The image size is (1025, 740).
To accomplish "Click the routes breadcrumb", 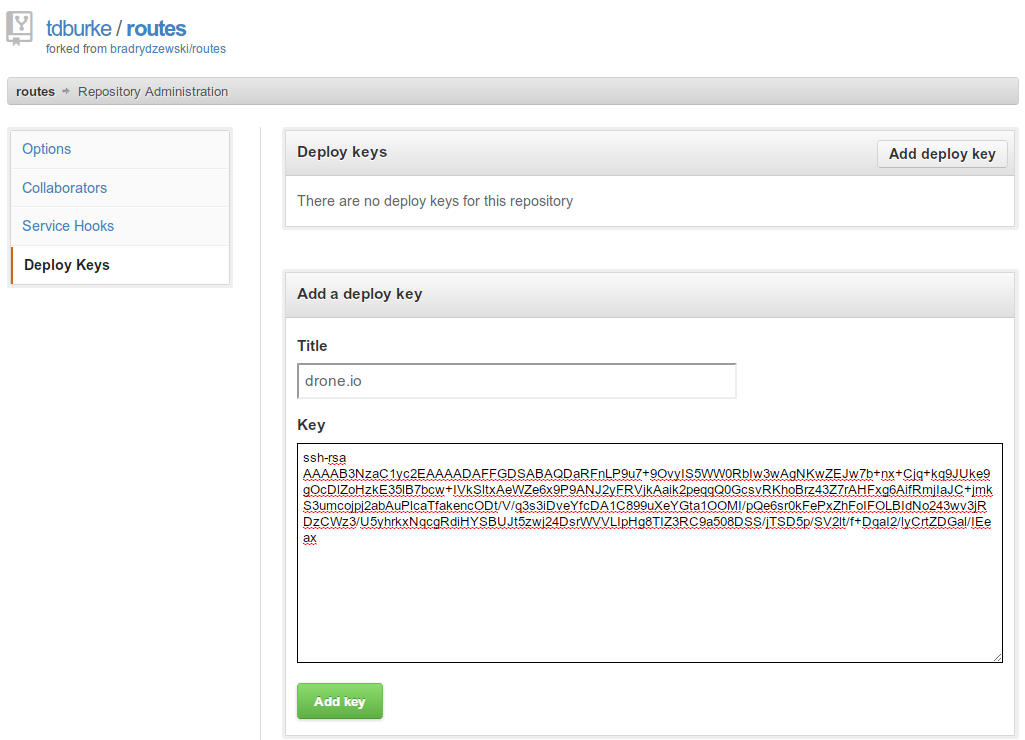I will [x=36, y=92].
